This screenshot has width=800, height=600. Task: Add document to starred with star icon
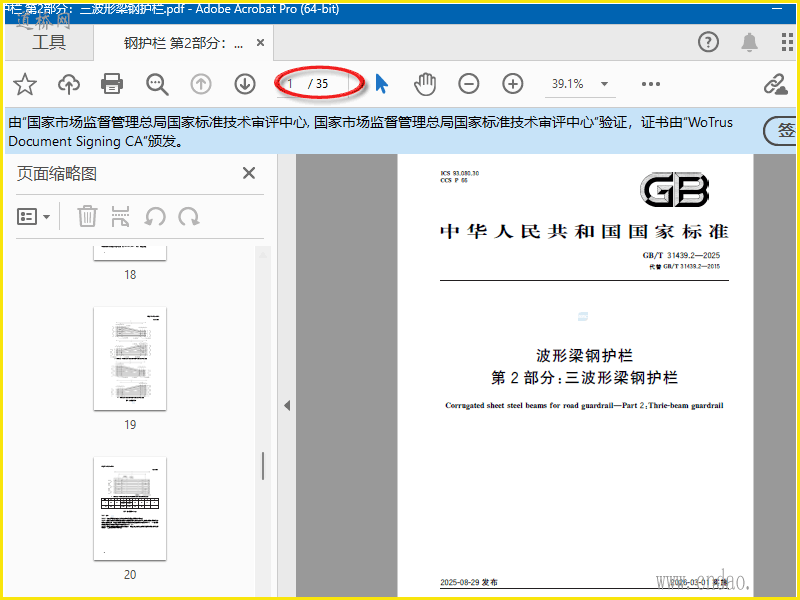click(24, 84)
